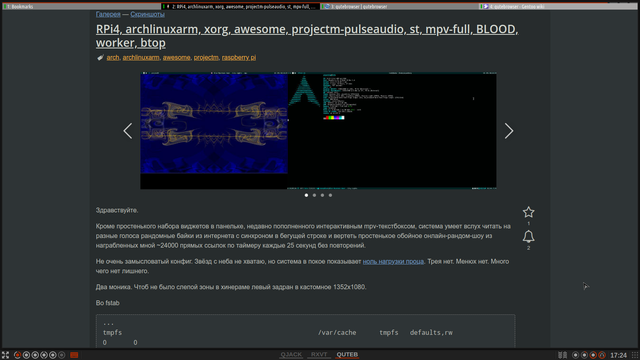Viewport: 640px width, 360px height.
Task: Open the Скриншоты breadcrumb link
Action: [x=147, y=14]
